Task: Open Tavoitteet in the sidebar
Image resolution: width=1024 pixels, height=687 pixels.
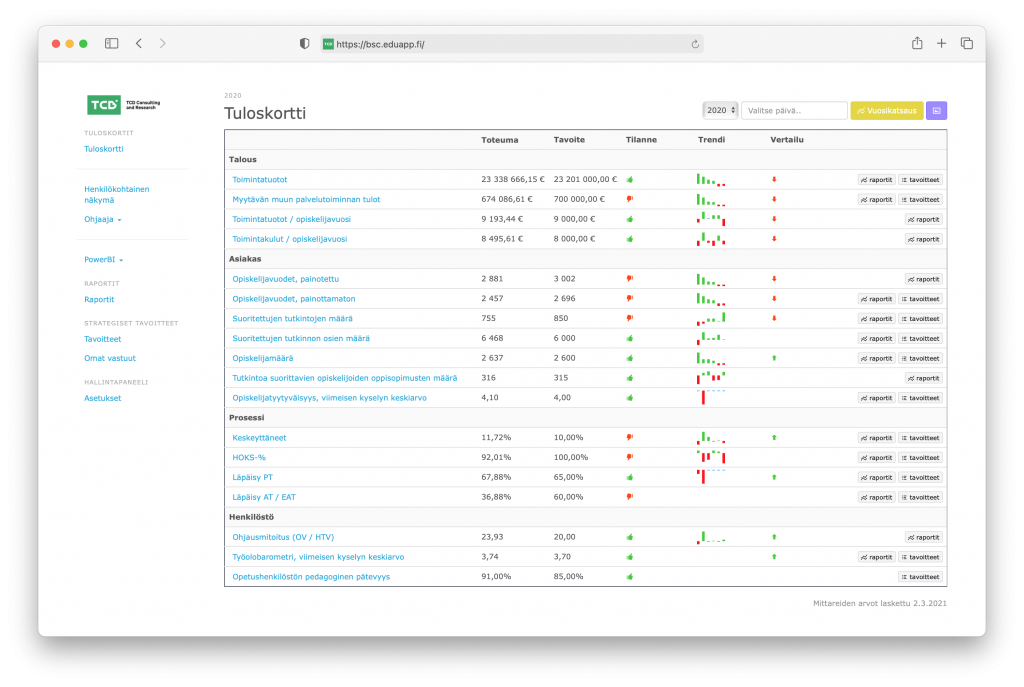Action: (103, 339)
